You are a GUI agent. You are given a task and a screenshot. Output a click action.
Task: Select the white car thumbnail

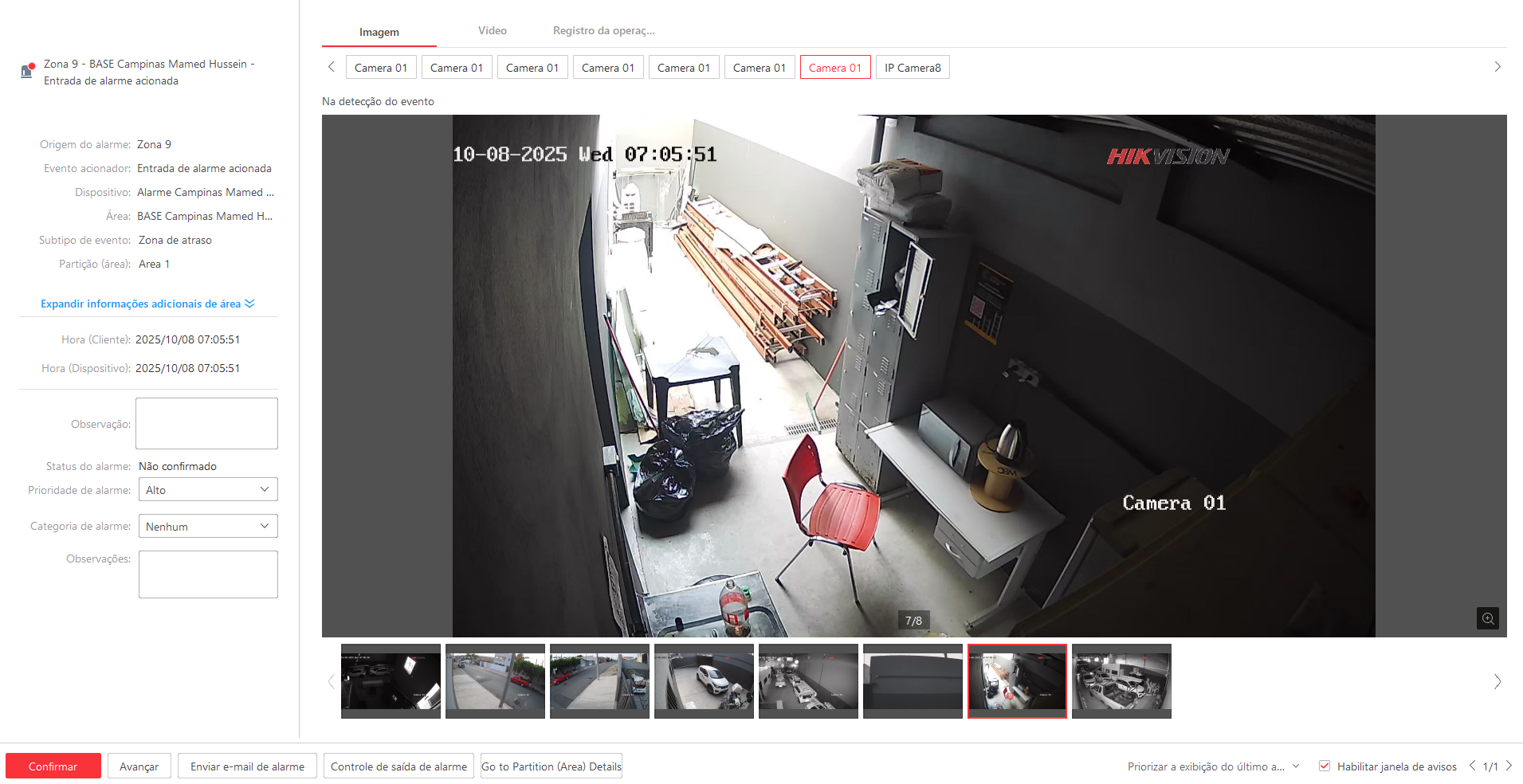704,681
